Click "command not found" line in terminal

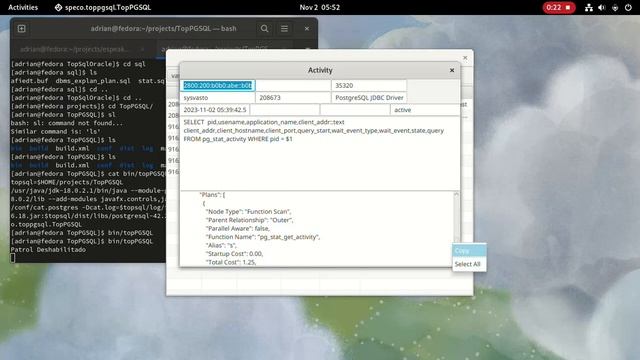pos(67,123)
